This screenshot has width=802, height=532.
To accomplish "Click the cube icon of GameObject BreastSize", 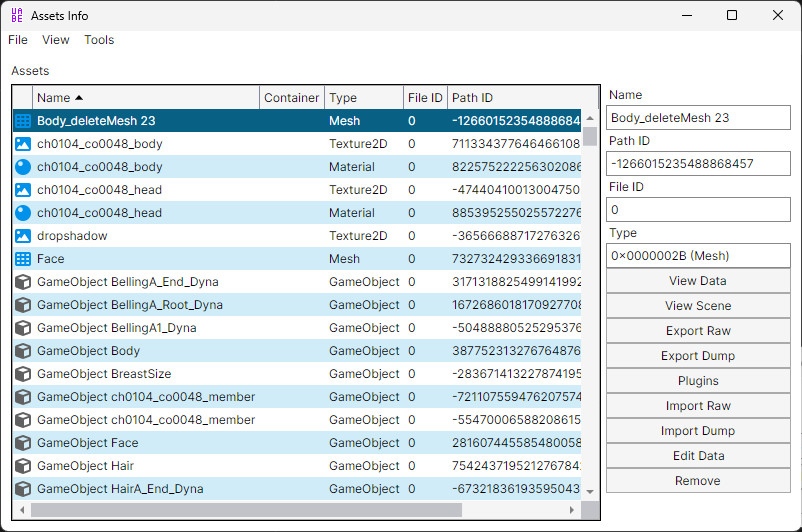I will [23, 374].
